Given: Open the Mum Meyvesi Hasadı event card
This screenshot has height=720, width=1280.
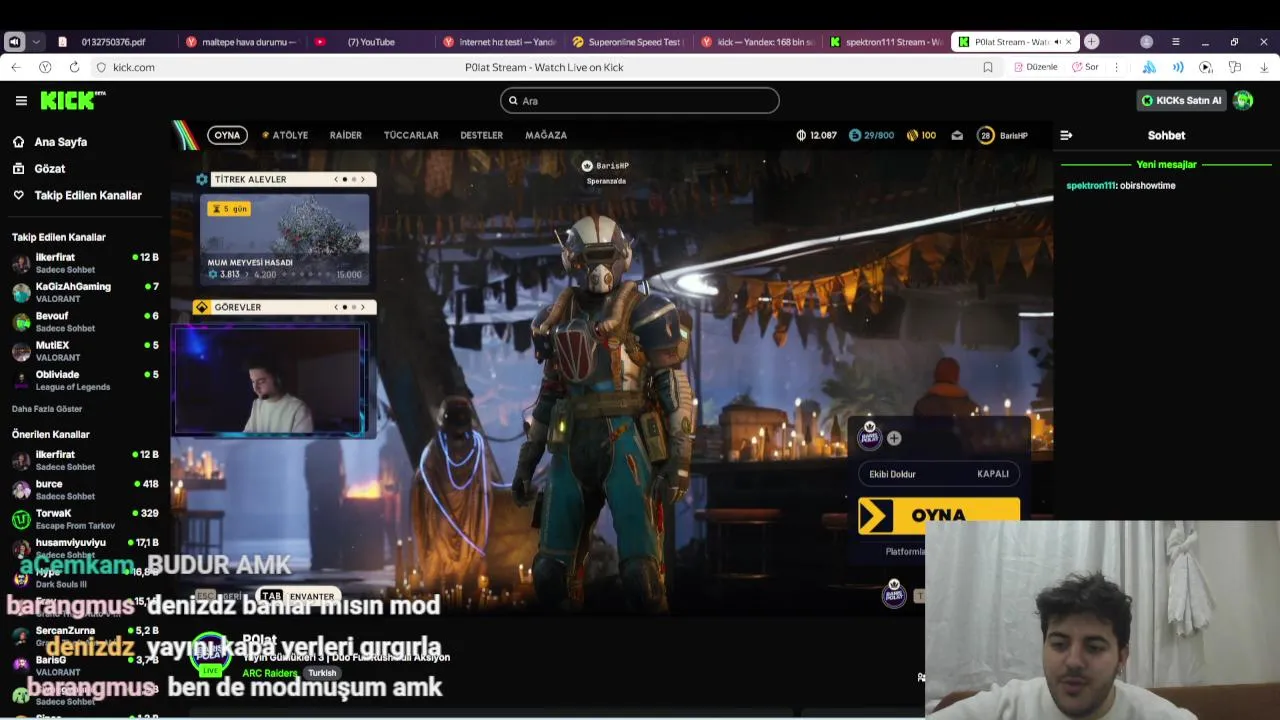Looking at the screenshot, I should point(284,239).
